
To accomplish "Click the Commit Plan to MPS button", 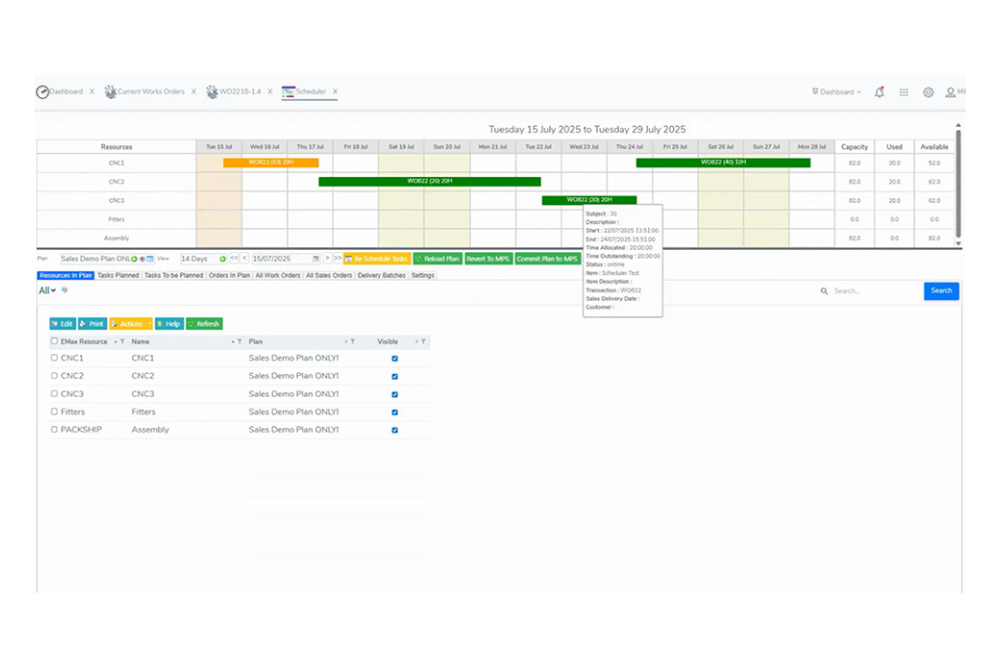I will pos(547,259).
